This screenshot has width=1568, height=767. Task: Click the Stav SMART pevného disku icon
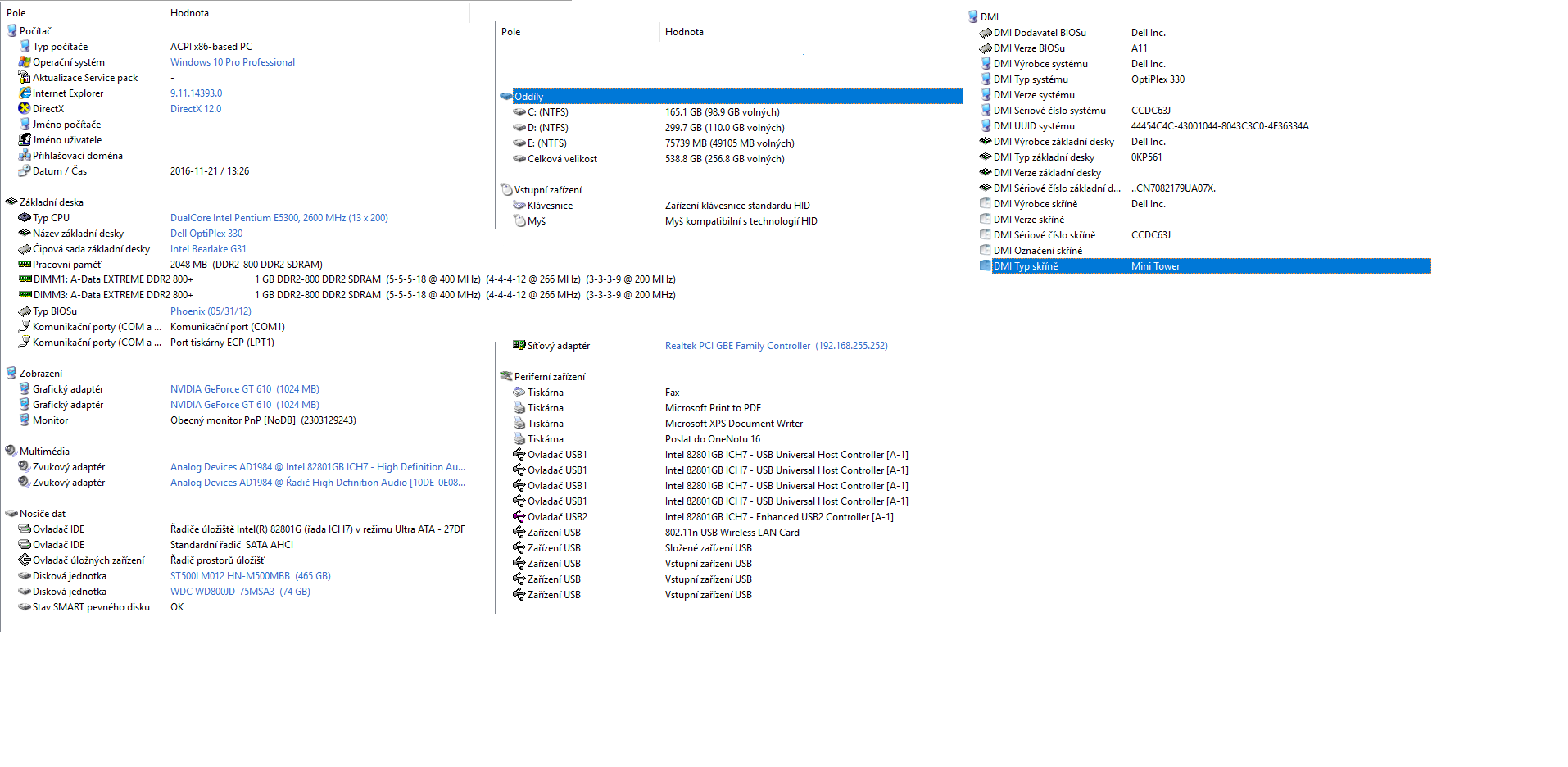click(x=25, y=607)
